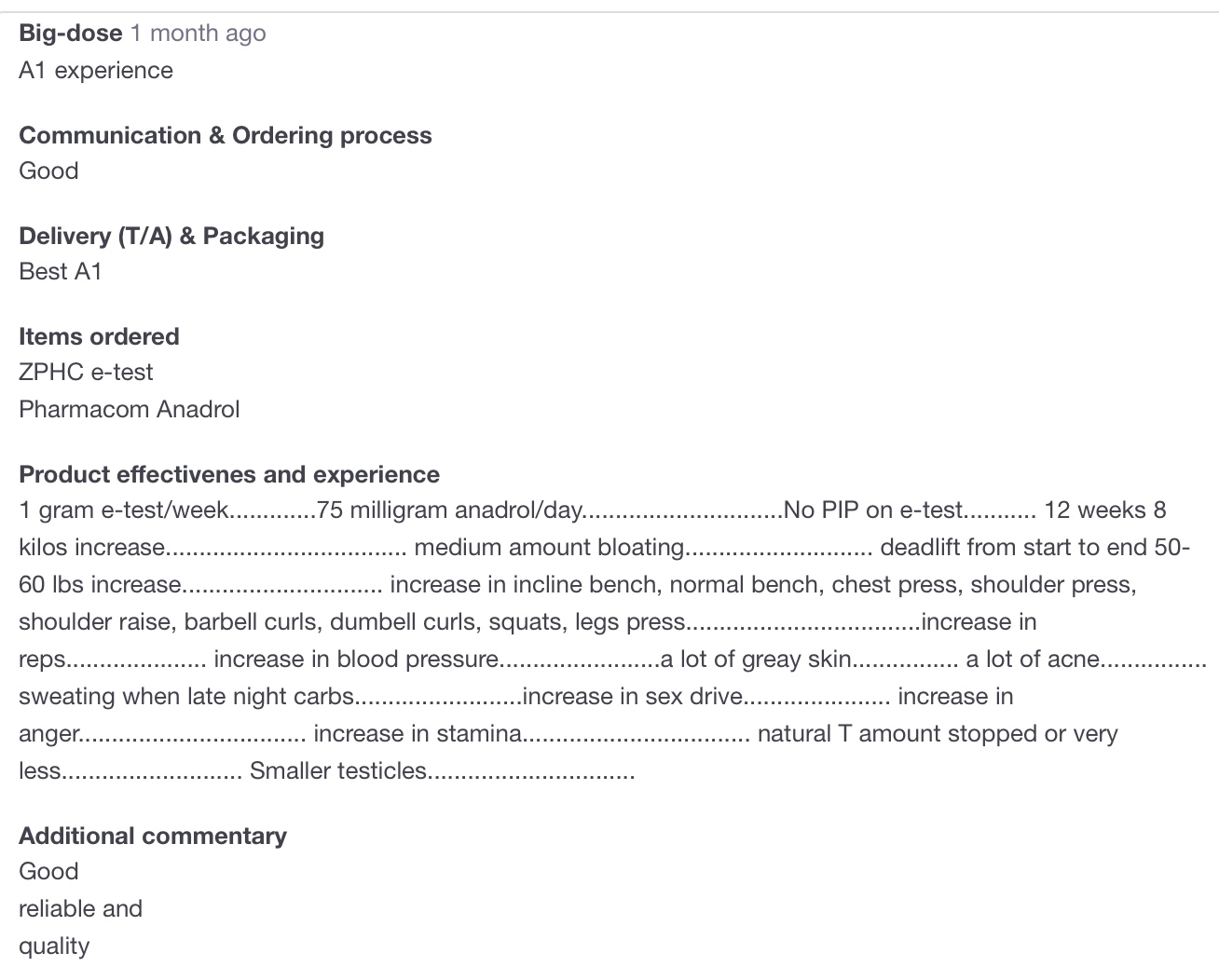Click the 'increase in sex drive' phrase
The height and width of the screenshot is (980, 1219).
(633, 697)
